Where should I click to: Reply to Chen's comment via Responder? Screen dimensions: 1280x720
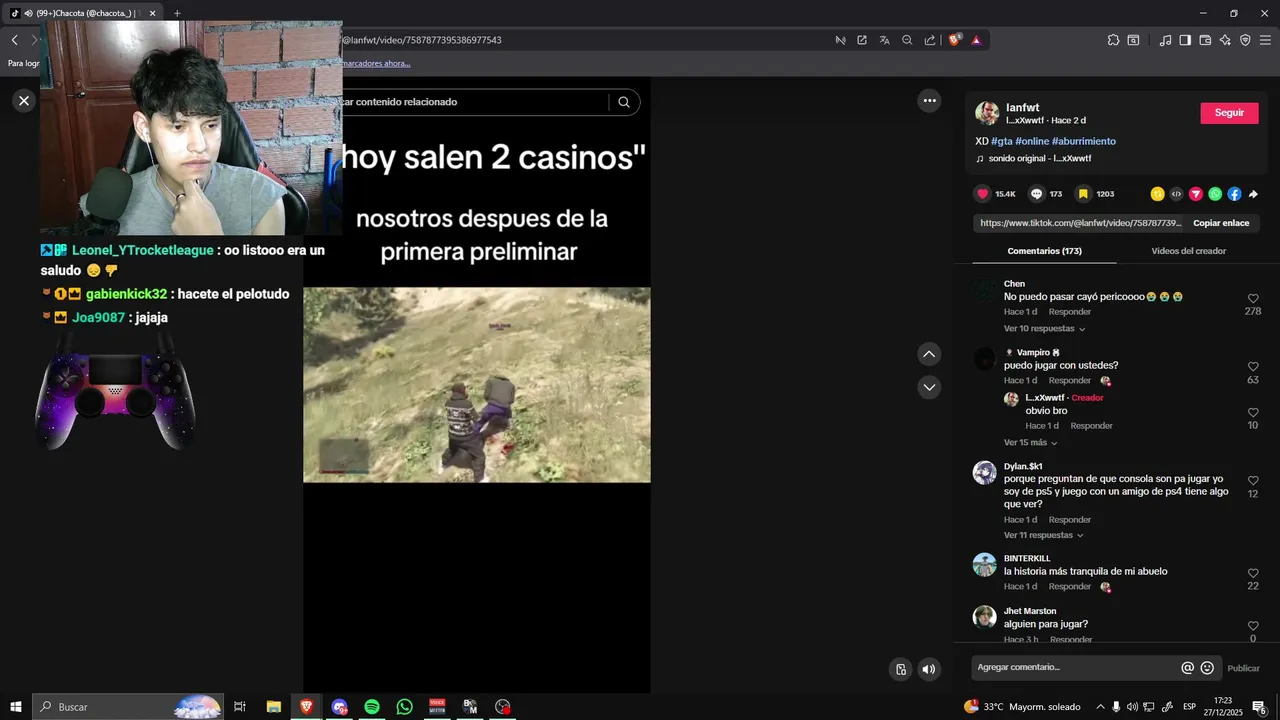tap(1070, 312)
